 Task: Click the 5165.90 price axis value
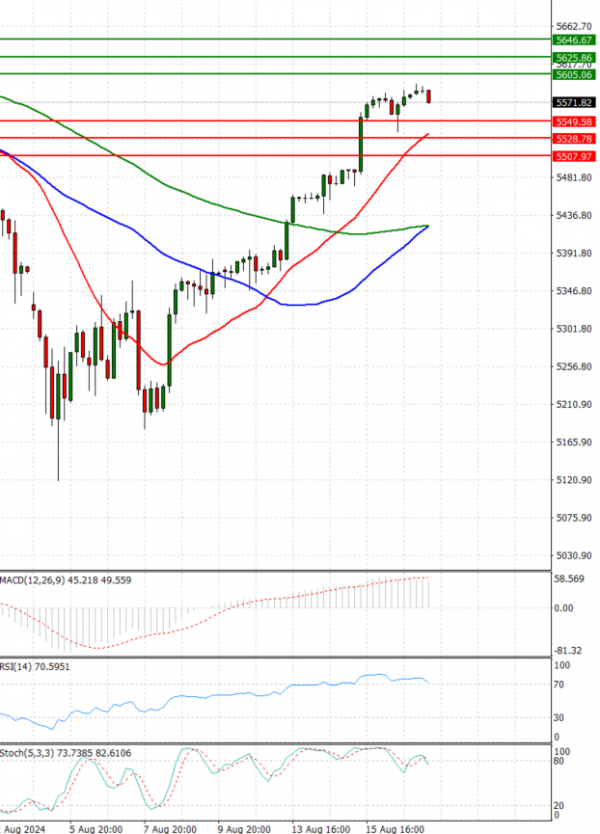point(573,442)
